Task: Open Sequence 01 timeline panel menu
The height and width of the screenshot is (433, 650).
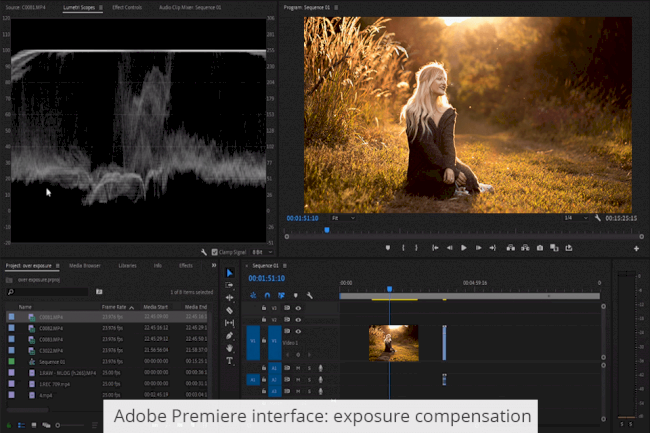Action: click(x=285, y=266)
